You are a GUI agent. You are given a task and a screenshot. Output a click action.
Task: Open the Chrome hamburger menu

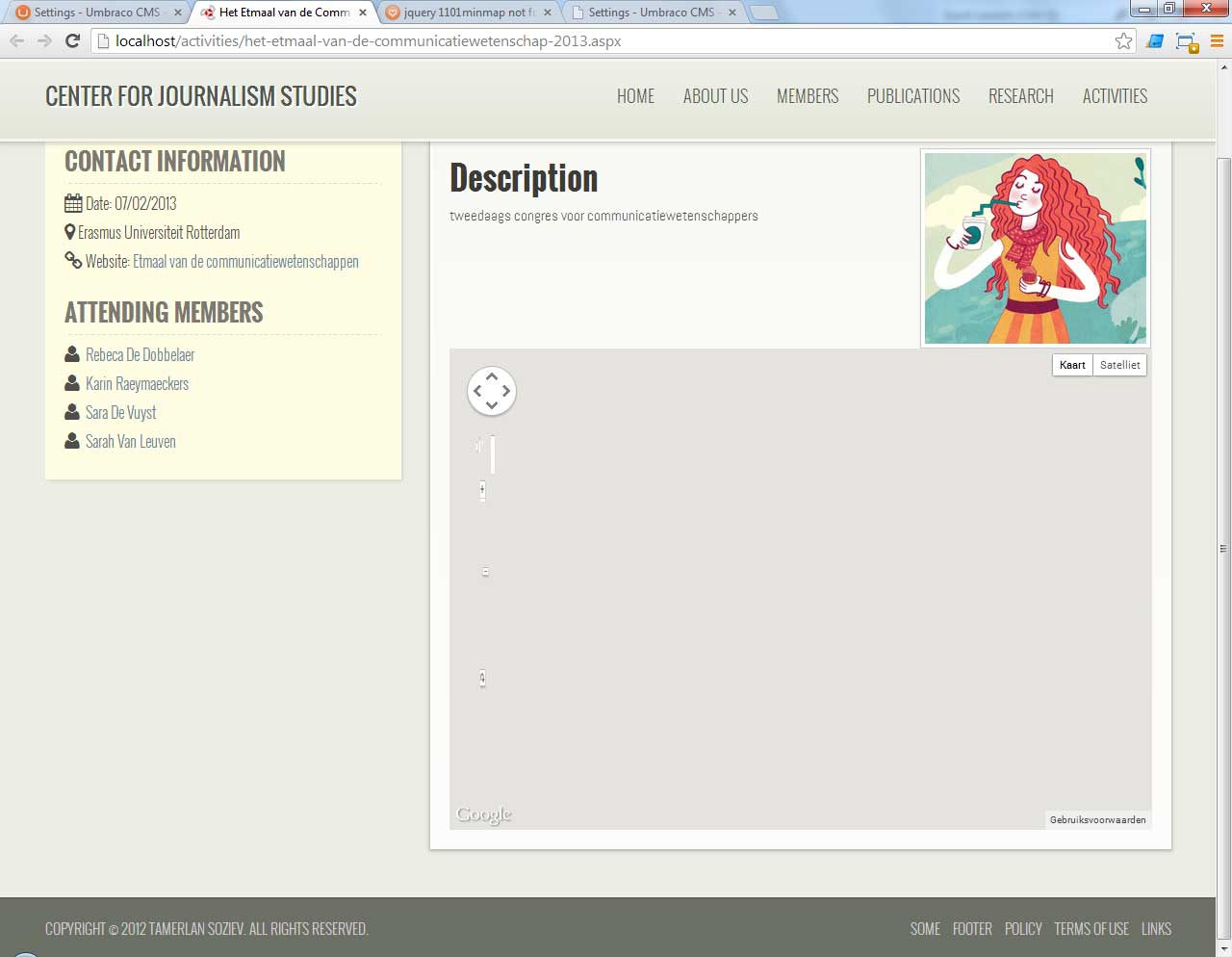[1217, 40]
